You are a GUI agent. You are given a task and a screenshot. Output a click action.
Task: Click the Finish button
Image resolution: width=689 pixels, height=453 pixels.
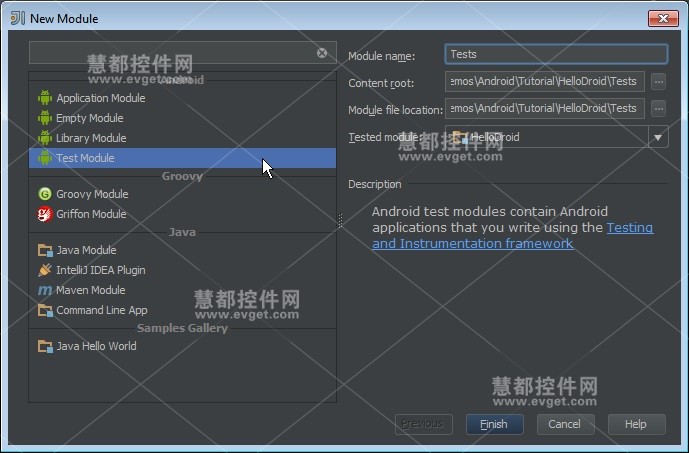[x=494, y=424]
